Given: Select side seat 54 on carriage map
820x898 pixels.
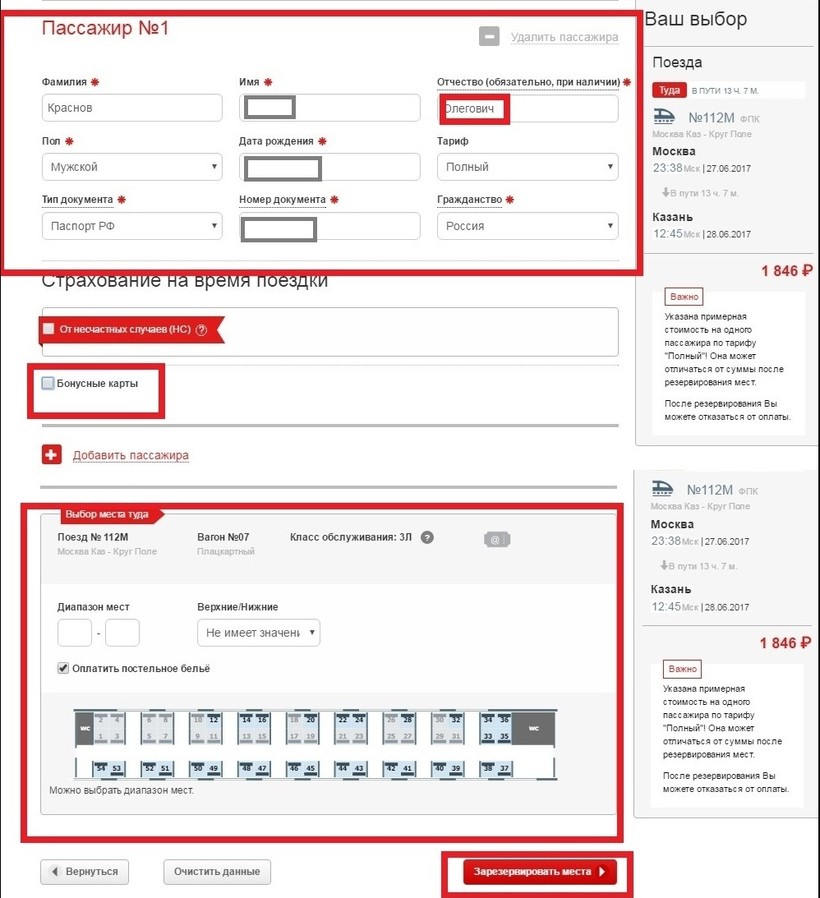Looking at the screenshot, I should pyautogui.click(x=101, y=769).
